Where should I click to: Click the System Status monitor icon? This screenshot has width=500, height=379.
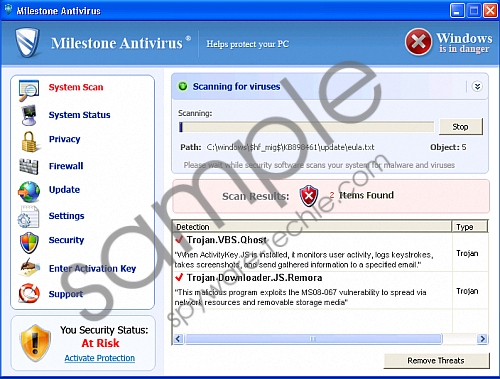click(29, 115)
